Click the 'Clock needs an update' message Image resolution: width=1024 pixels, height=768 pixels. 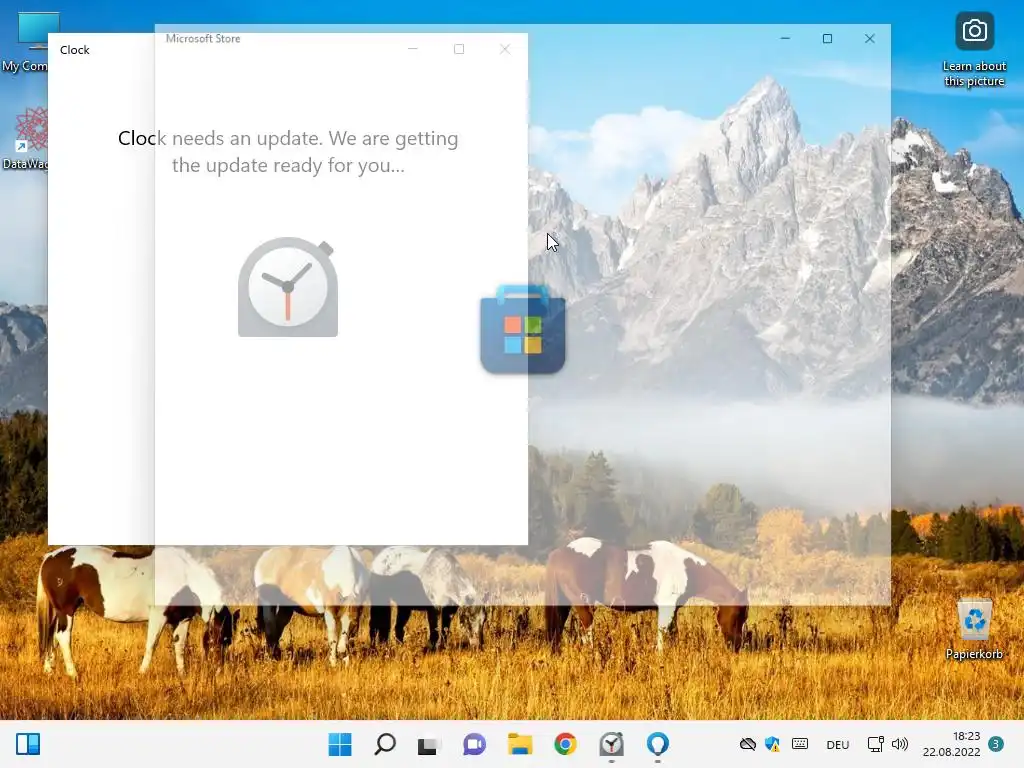pos(288,152)
